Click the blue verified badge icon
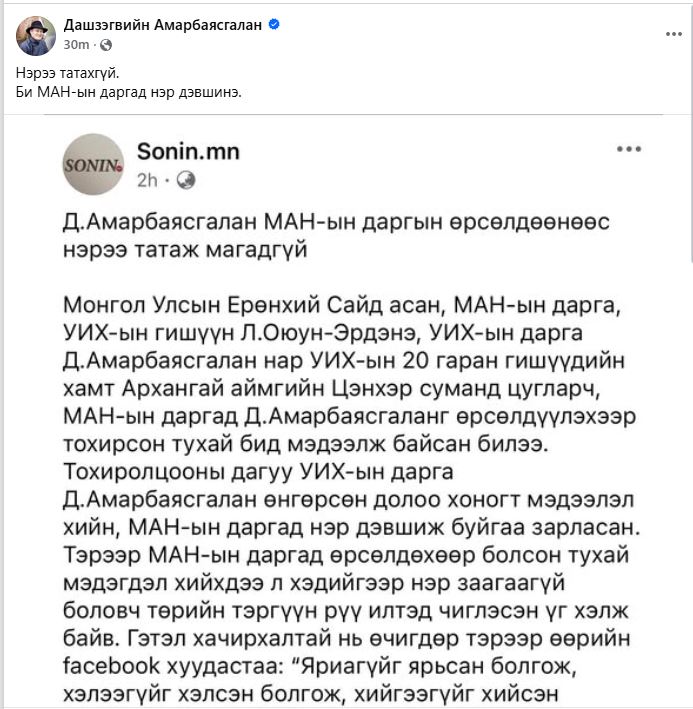693x709 pixels. 273,24
